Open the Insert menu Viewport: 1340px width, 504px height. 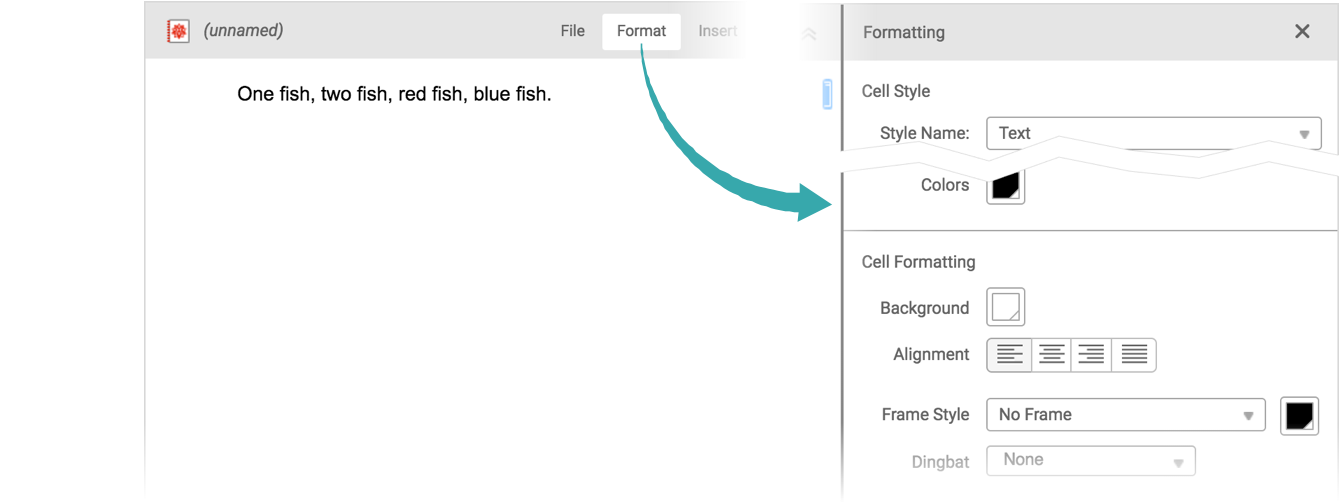tap(717, 31)
